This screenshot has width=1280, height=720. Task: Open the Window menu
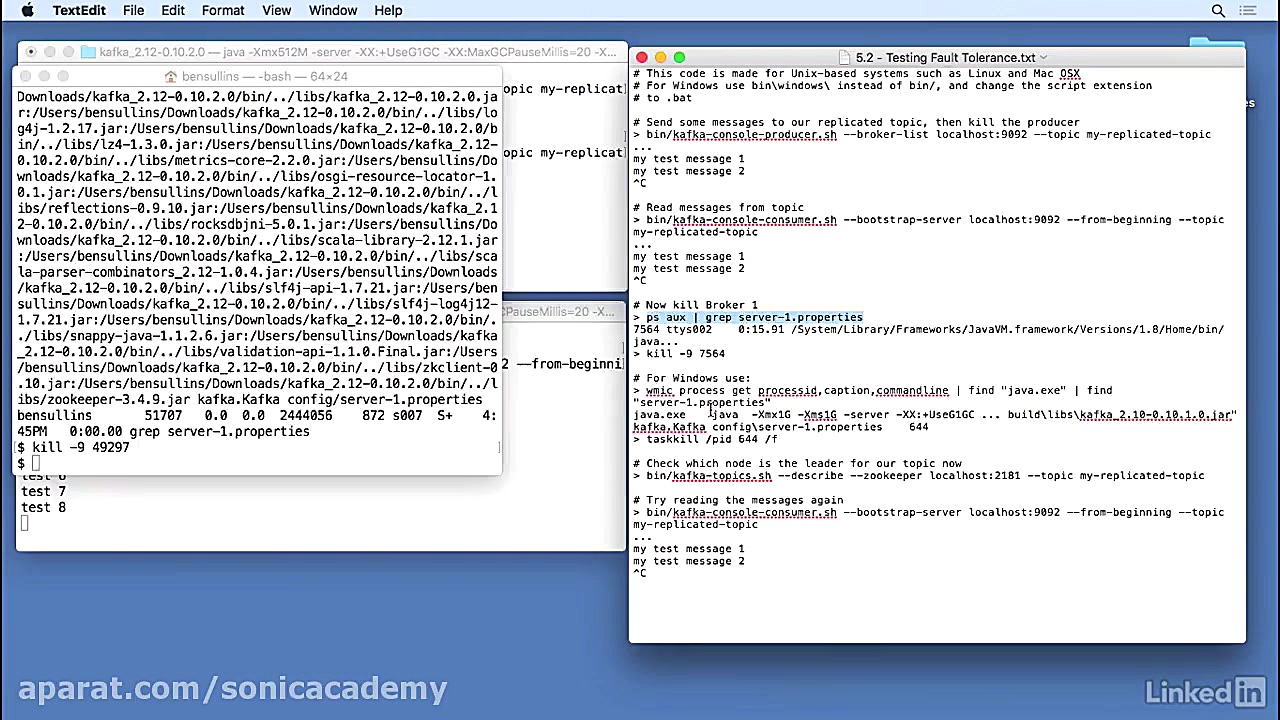tap(333, 10)
